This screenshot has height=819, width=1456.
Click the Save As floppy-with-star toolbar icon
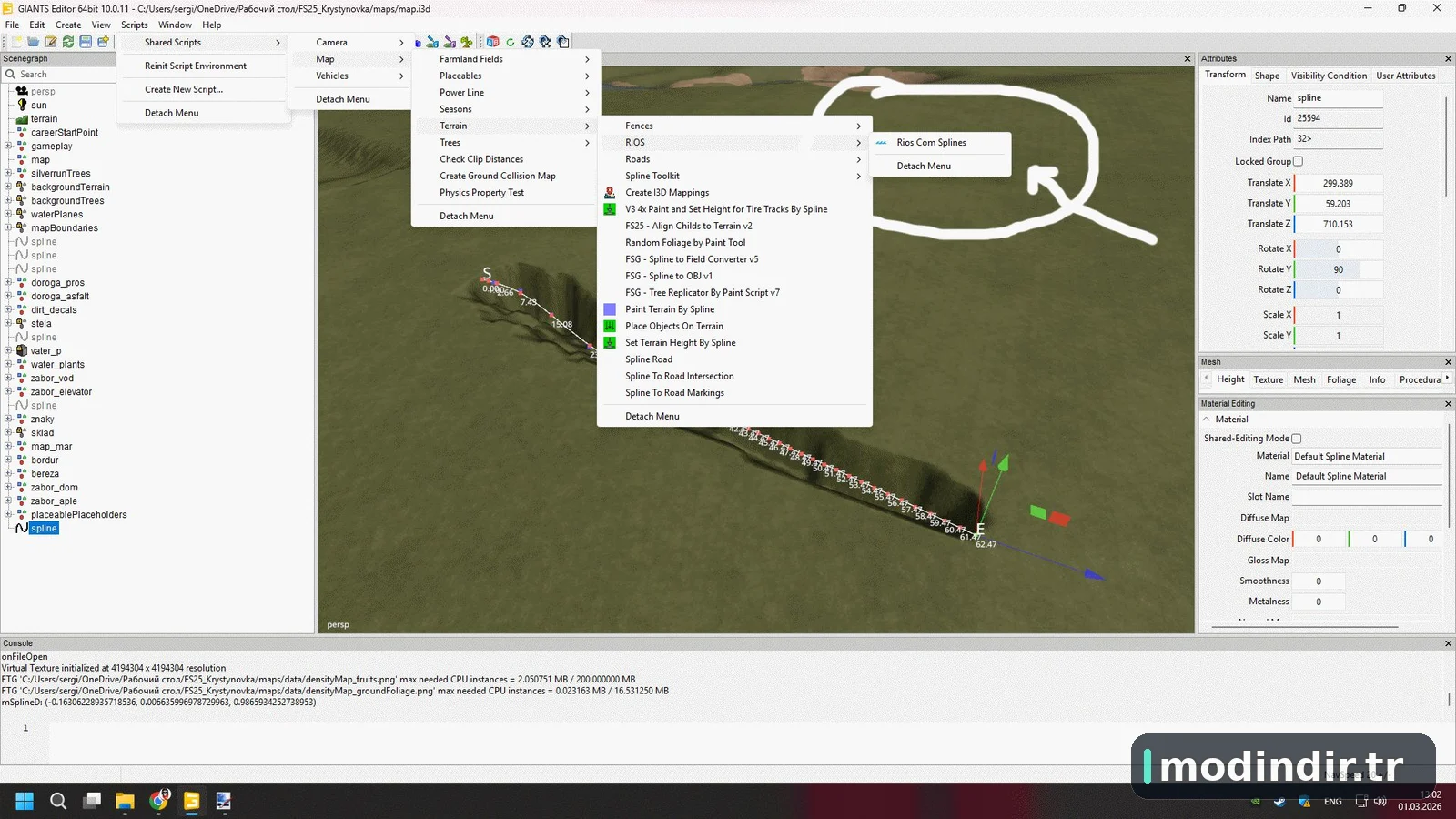click(x=103, y=42)
